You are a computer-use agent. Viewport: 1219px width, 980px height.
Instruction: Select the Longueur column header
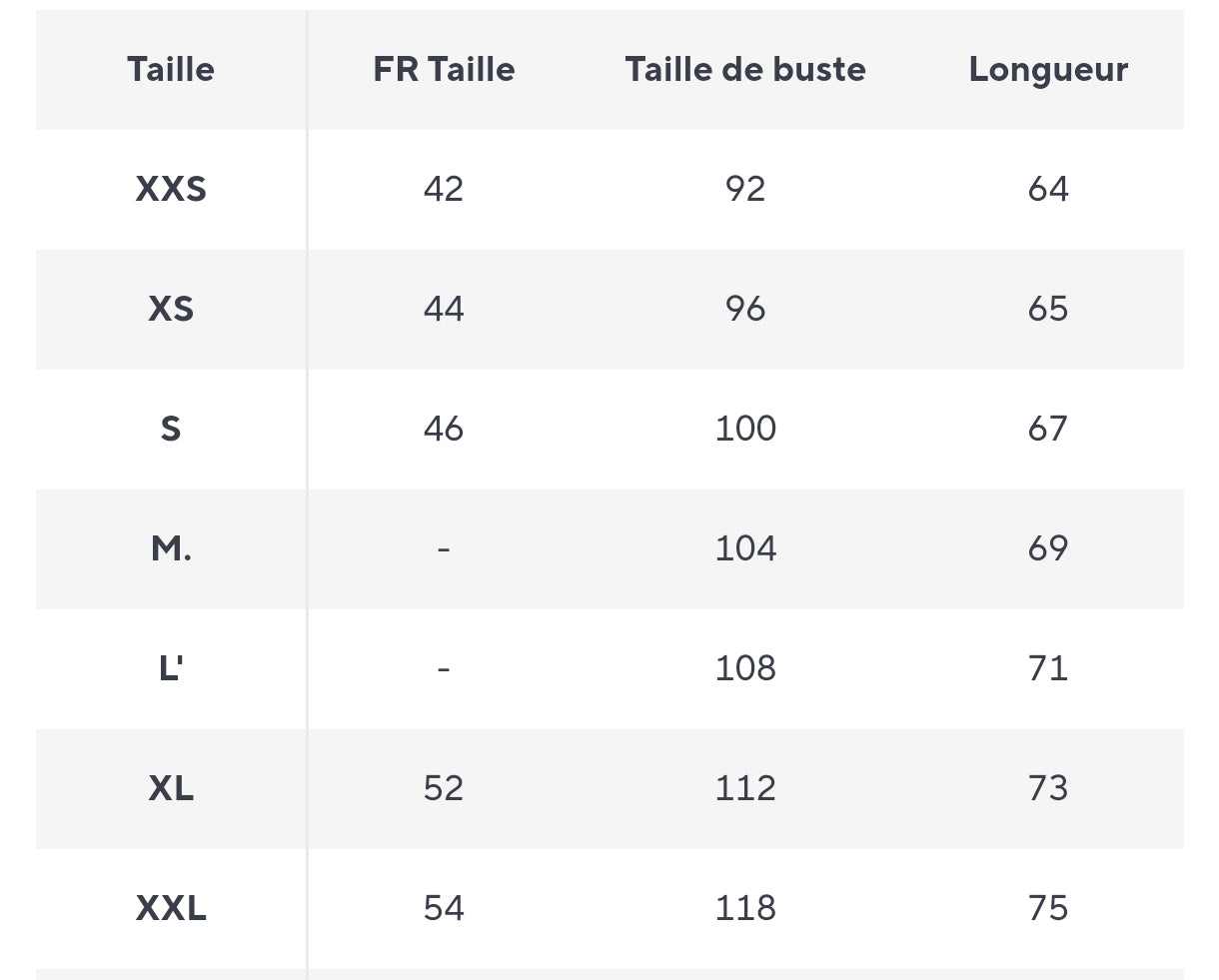(1048, 70)
